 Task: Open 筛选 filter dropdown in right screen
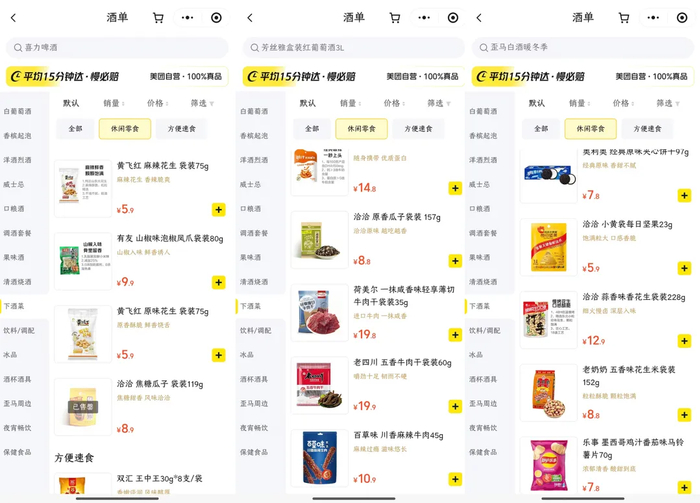[668, 103]
